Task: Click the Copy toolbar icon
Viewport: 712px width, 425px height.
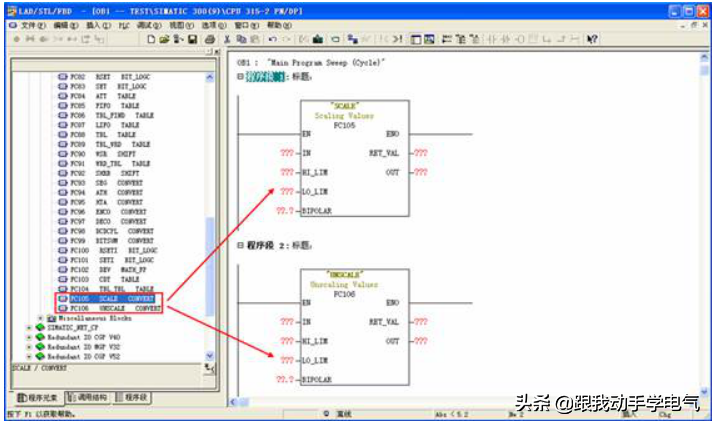Action: pos(242,40)
